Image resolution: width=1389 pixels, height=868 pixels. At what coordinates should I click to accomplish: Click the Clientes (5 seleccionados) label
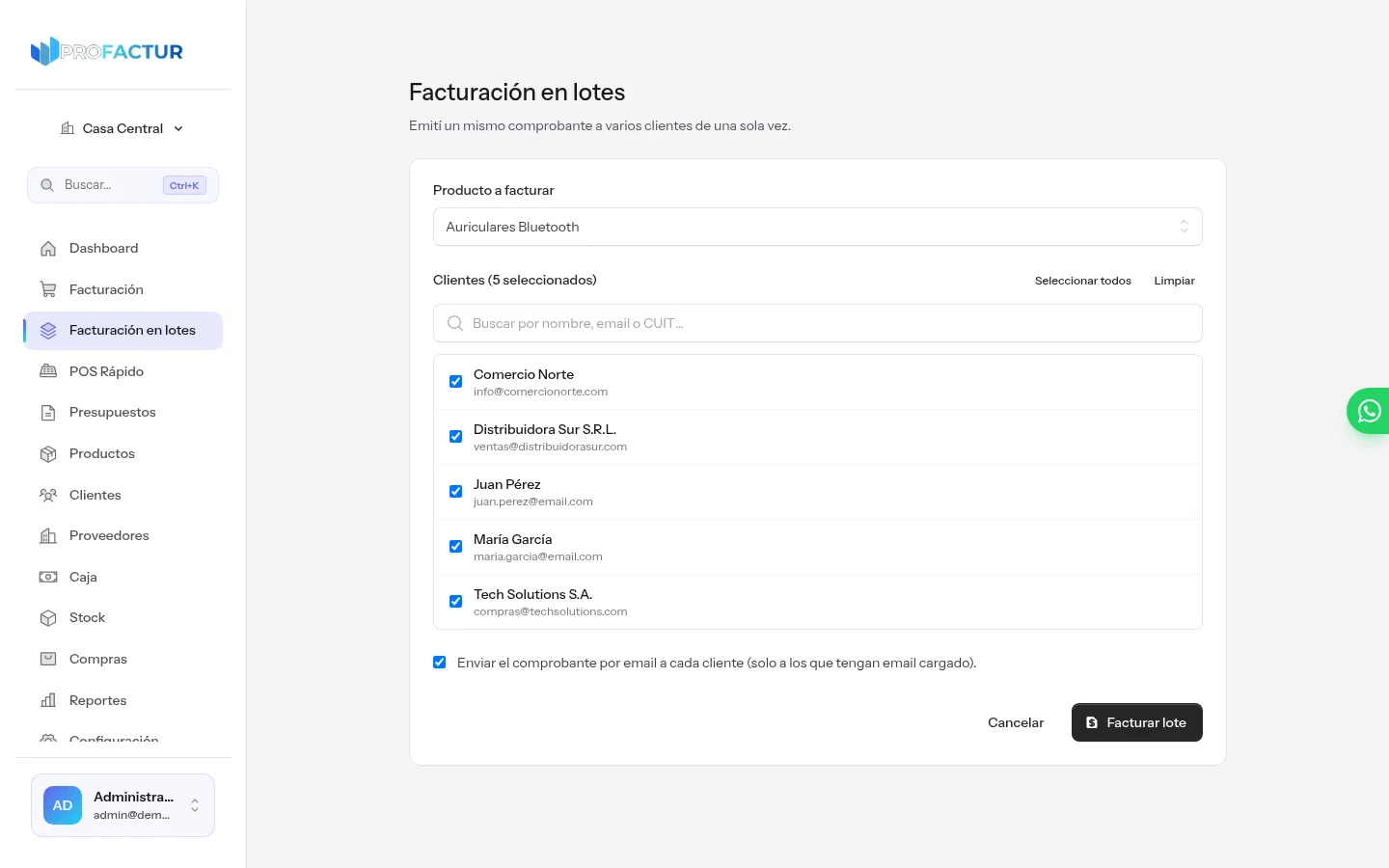[514, 280]
